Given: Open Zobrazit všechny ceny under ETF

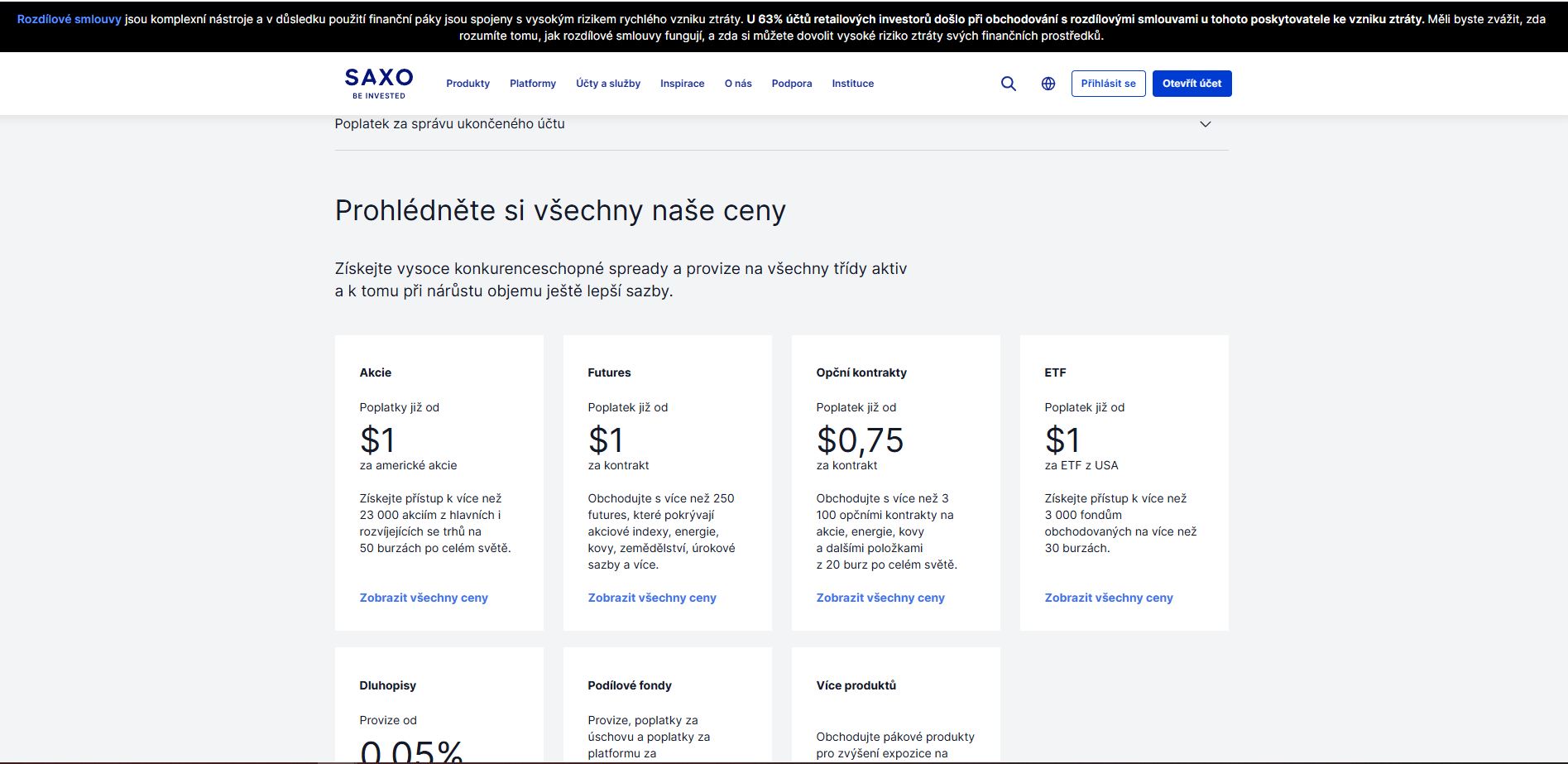Looking at the screenshot, I should click(x=1109, y=598).
